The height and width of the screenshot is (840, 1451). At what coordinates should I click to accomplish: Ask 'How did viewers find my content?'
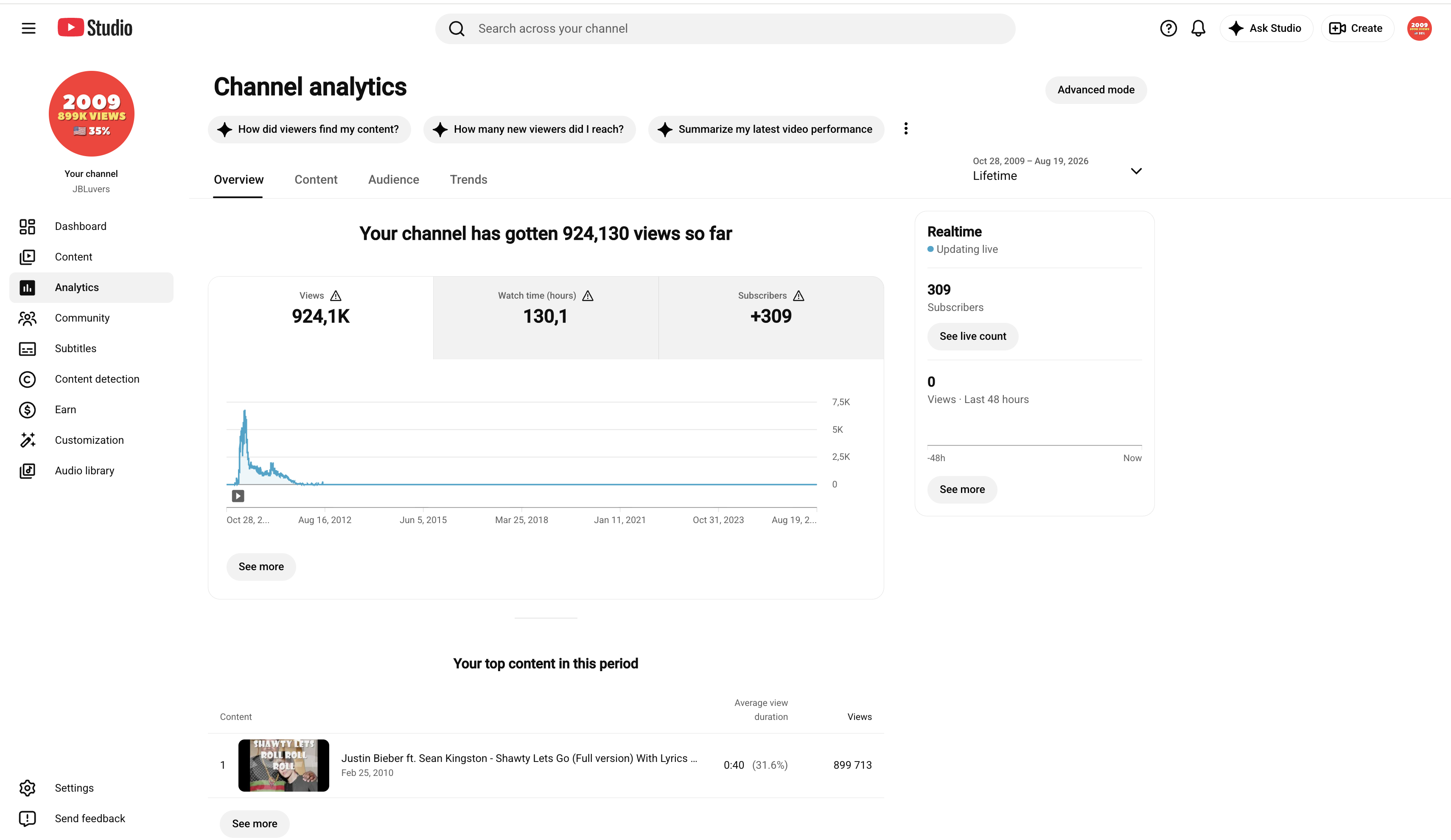tap(309, 129)
